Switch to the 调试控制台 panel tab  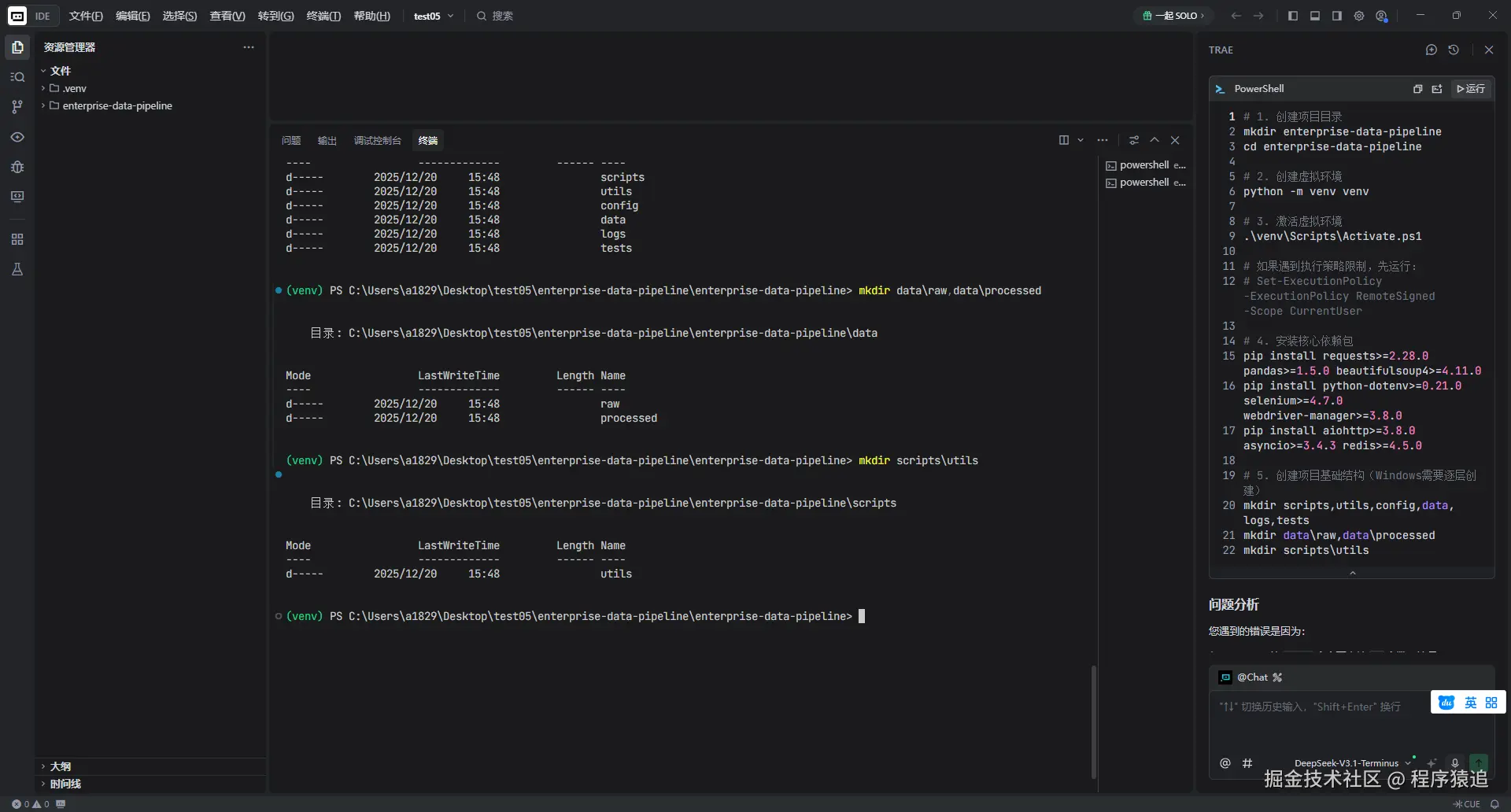[377, 141]
